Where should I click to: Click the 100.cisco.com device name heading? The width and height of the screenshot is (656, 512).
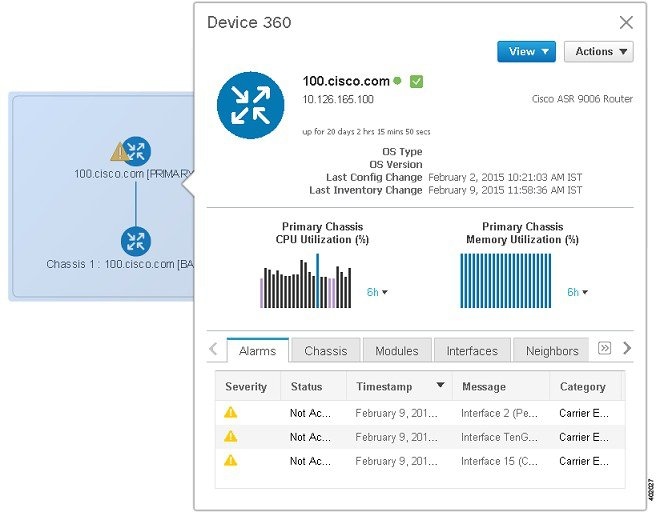pos(346,81)
